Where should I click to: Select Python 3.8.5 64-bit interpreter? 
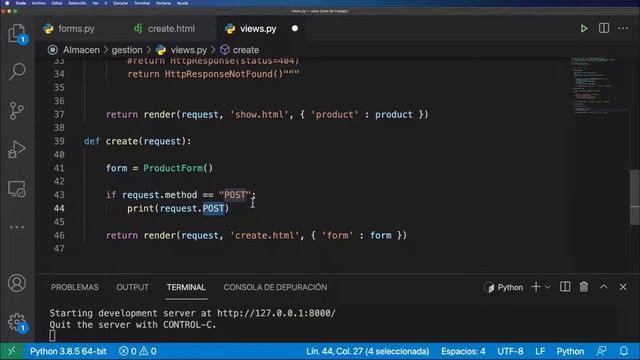[x=68, y=351]
